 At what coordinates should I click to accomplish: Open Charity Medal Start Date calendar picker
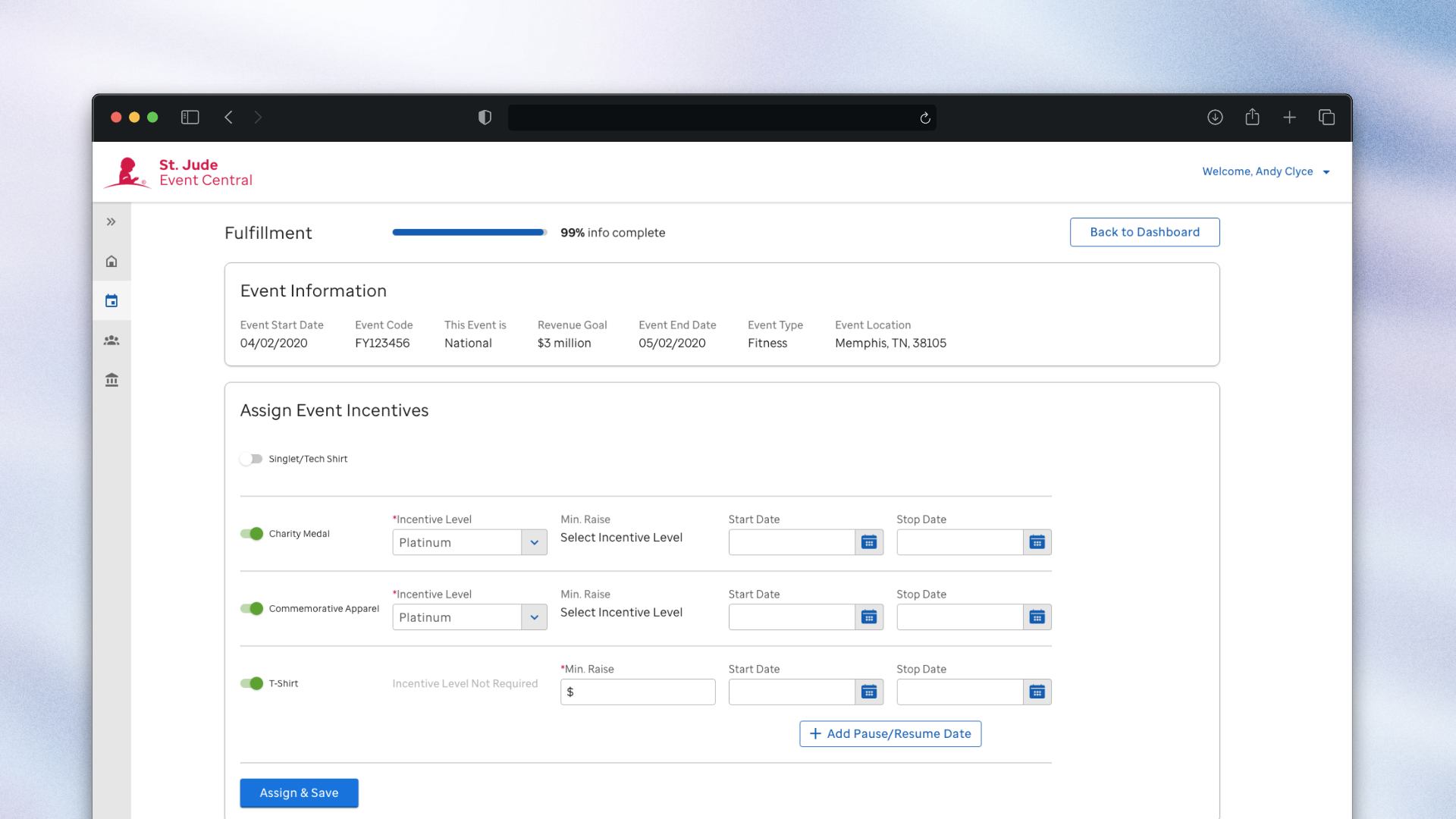(869, 542)
